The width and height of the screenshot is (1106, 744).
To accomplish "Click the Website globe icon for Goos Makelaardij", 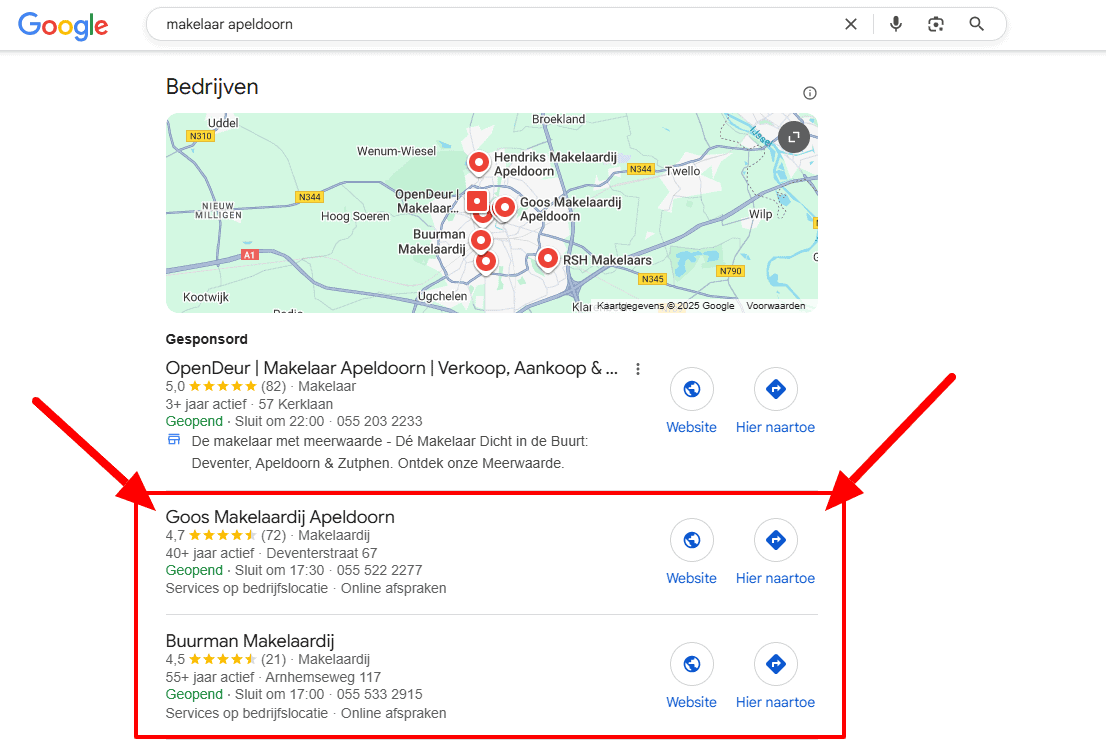I will [x=691, y=539].
